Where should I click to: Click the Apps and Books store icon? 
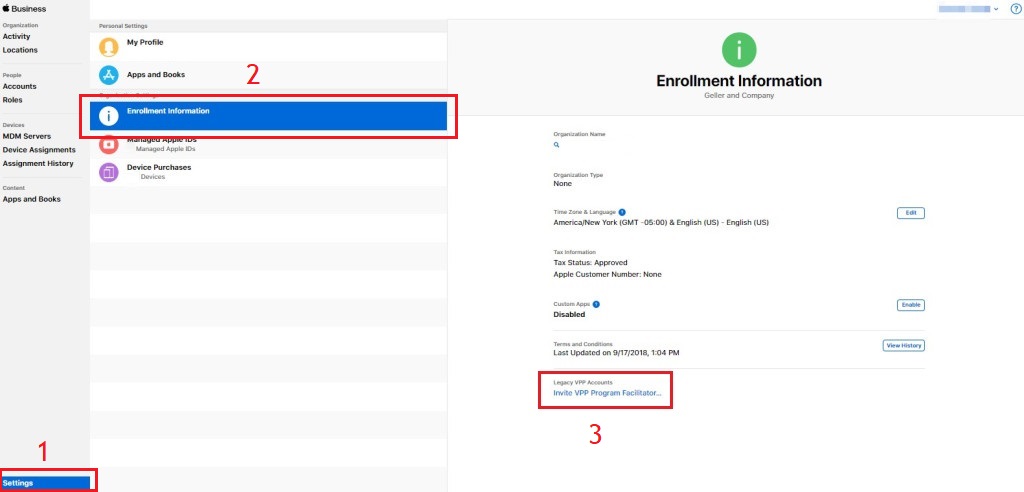[108, 75]
